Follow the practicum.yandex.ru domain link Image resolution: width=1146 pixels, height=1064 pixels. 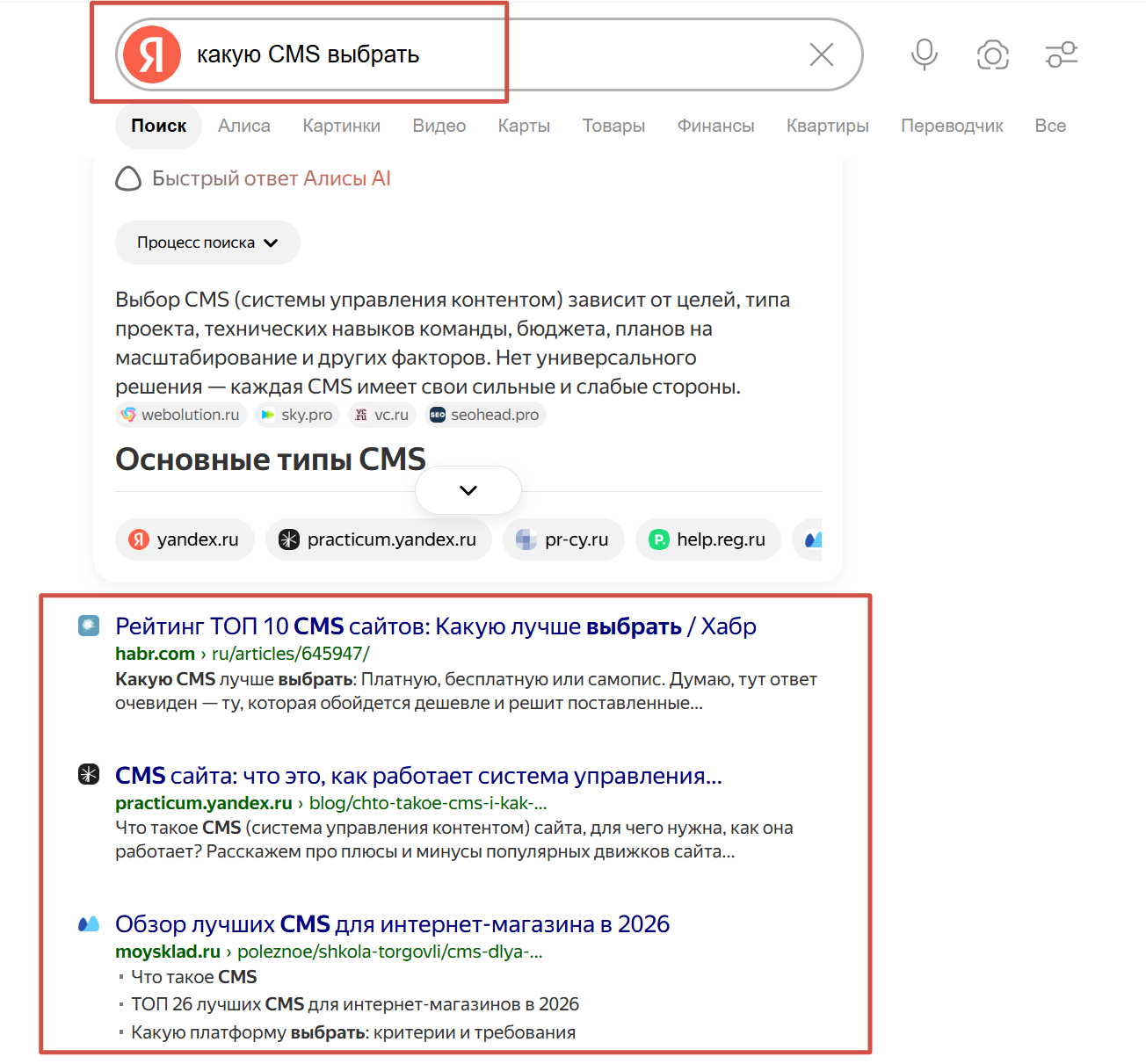point(204,803)
